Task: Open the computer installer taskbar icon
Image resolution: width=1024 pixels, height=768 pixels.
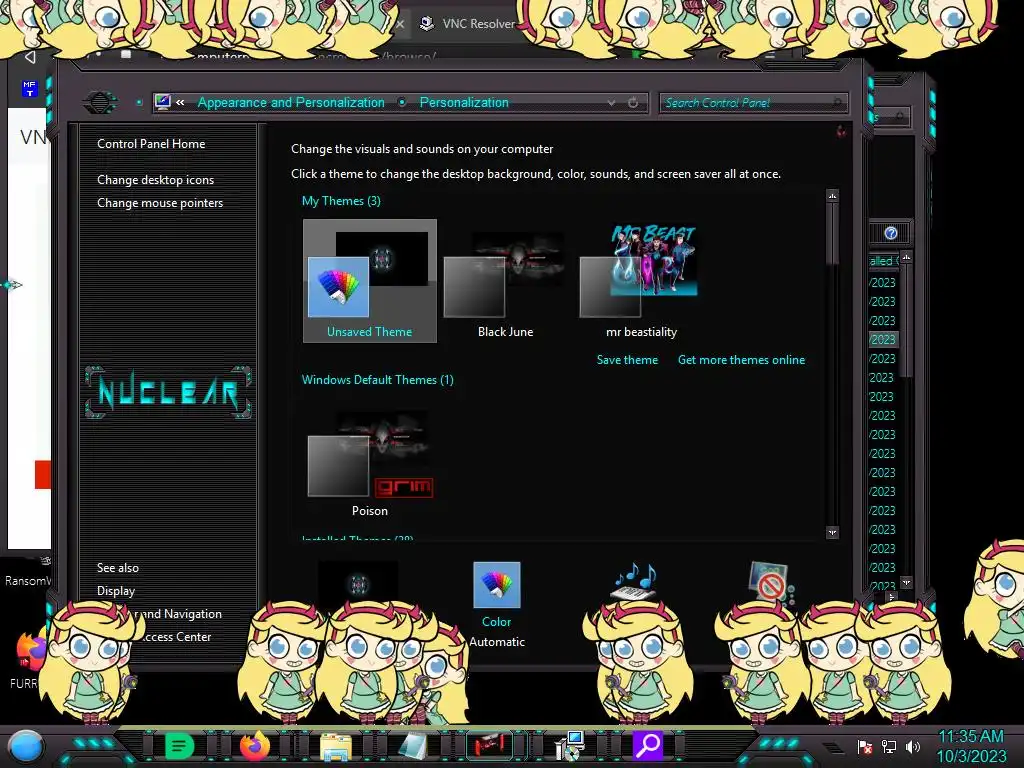Action: point(569,746)
